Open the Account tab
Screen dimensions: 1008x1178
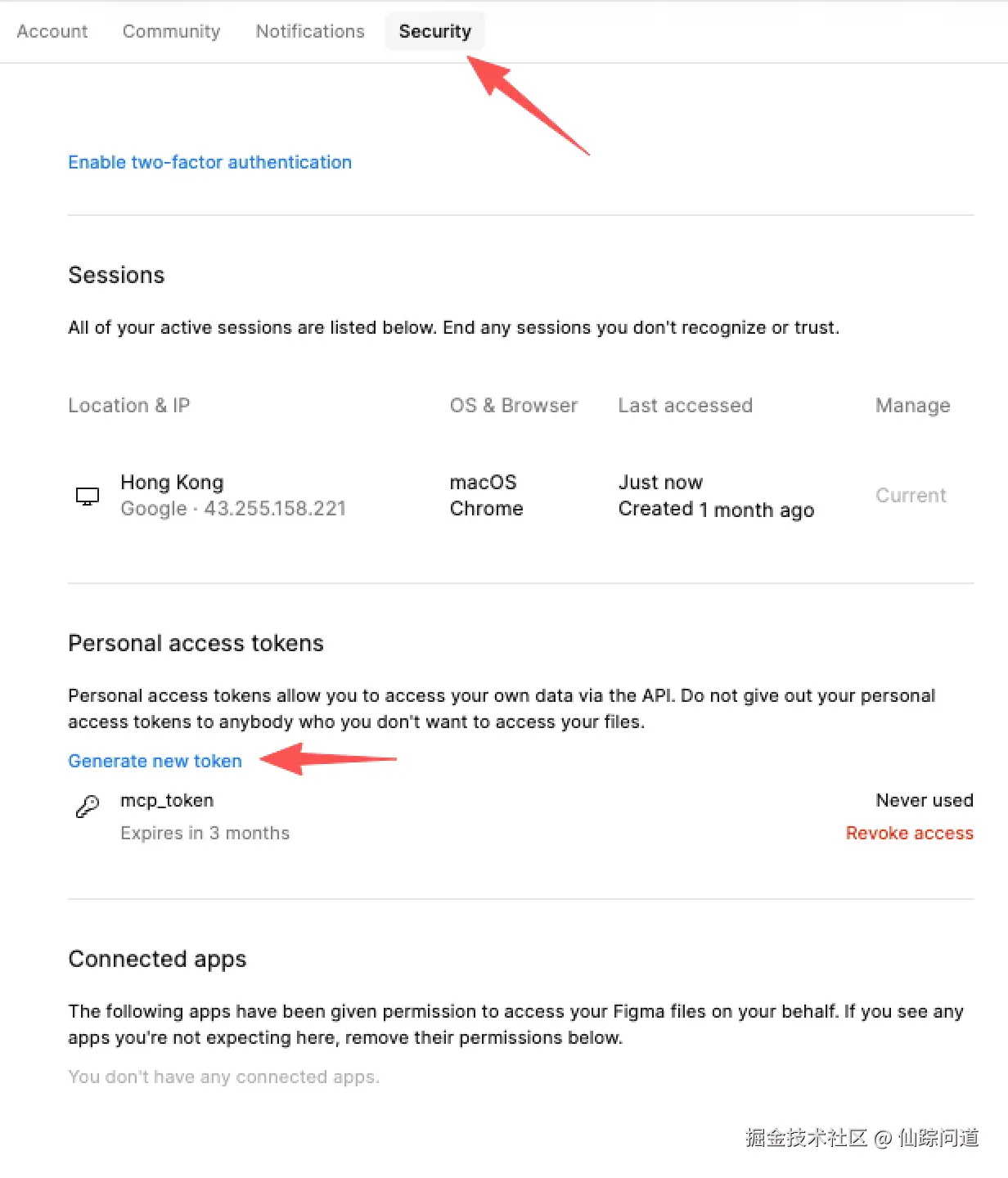click(52, 31)
